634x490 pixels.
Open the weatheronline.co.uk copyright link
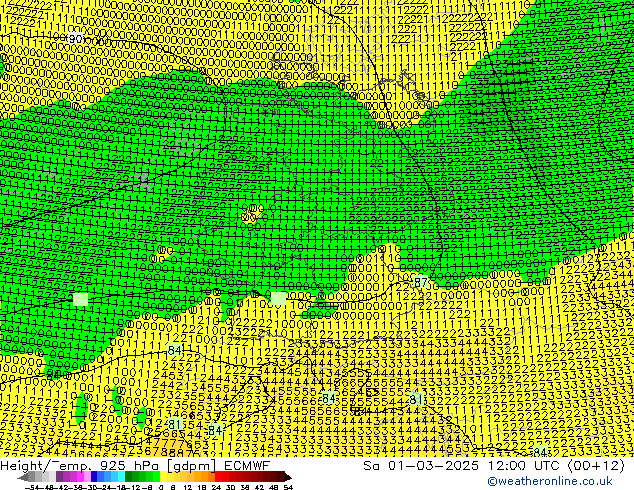coord(550,481)
